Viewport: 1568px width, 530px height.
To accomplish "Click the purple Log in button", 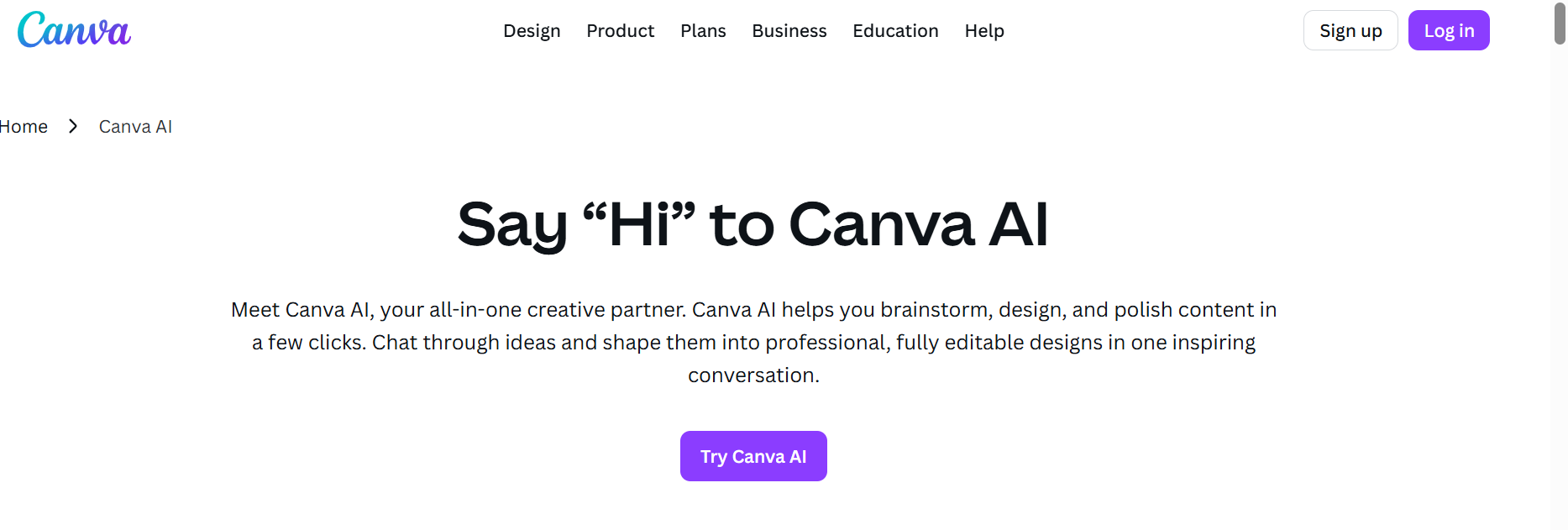I will coord(1448,31).
